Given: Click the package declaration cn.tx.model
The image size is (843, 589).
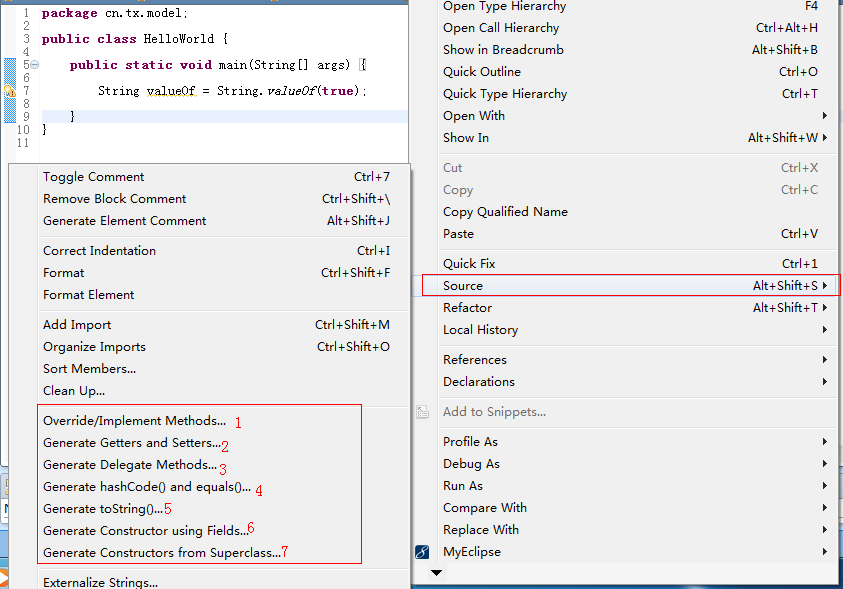Looking at the screenshot, I should tap(144, 13).
